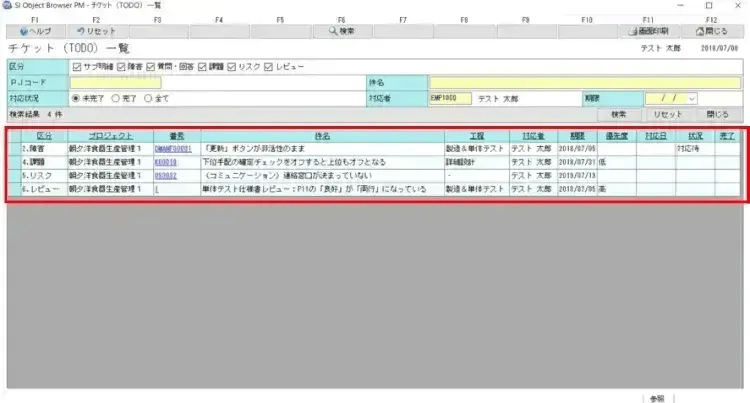Click the F6 検索 magnifier toolbar button
750x403 pixels.
click(341, 31)
